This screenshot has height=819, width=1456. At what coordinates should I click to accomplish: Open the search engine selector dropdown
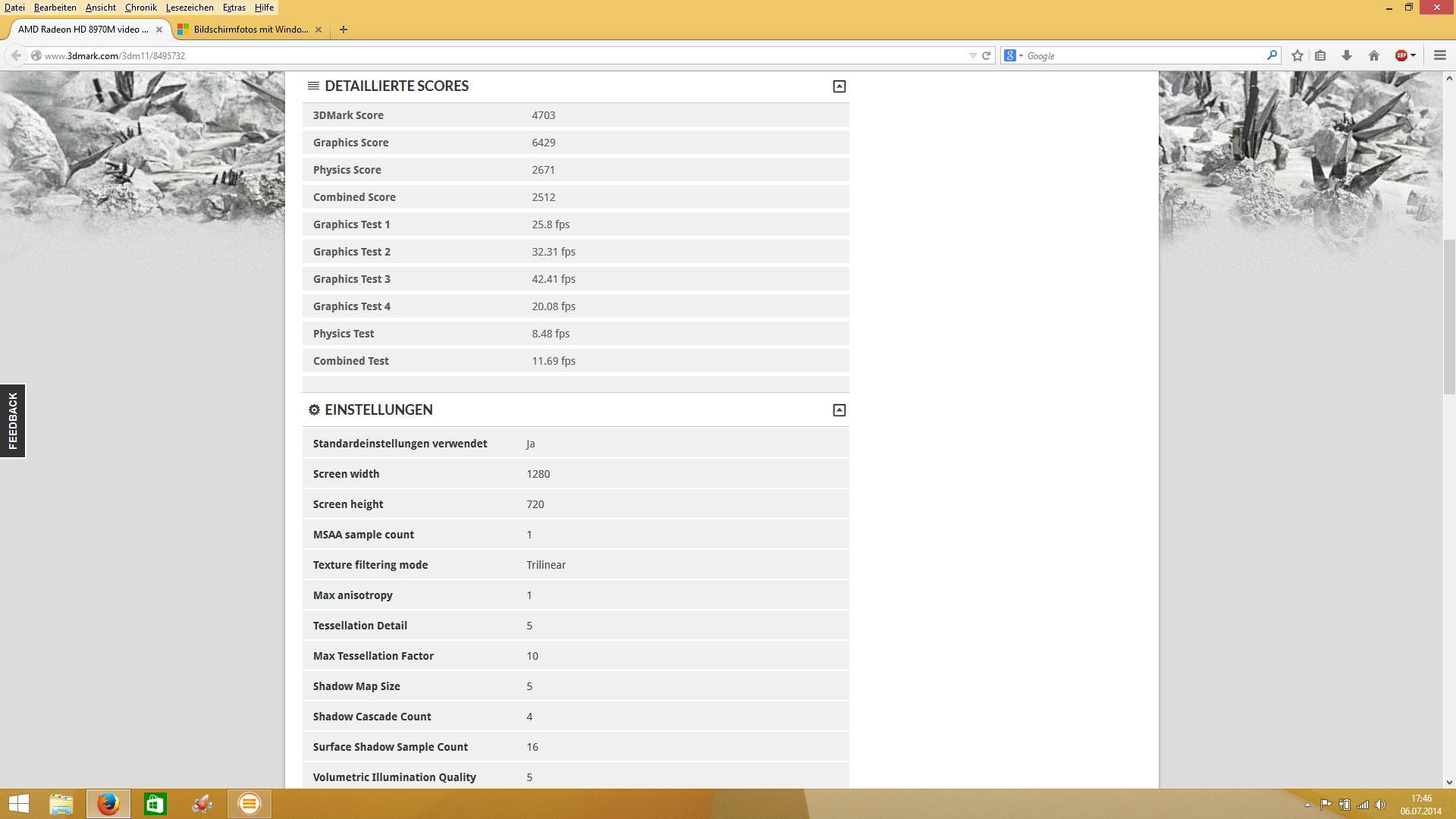(1014, 55)
